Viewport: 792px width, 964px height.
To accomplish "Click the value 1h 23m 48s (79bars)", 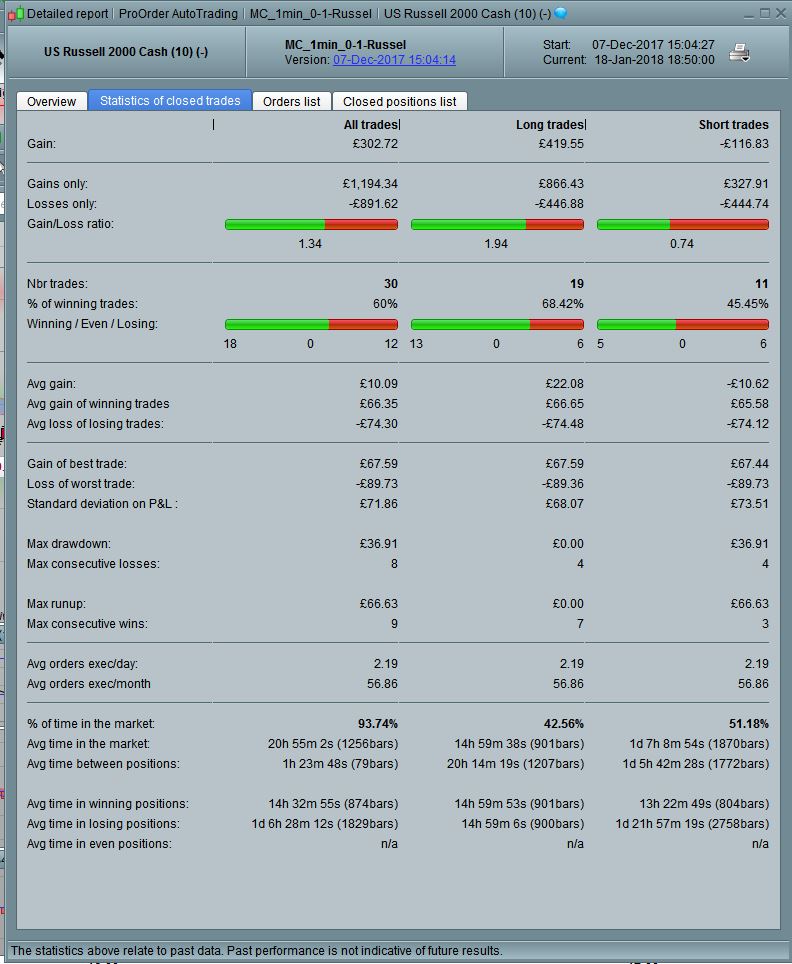I will 340,764.
